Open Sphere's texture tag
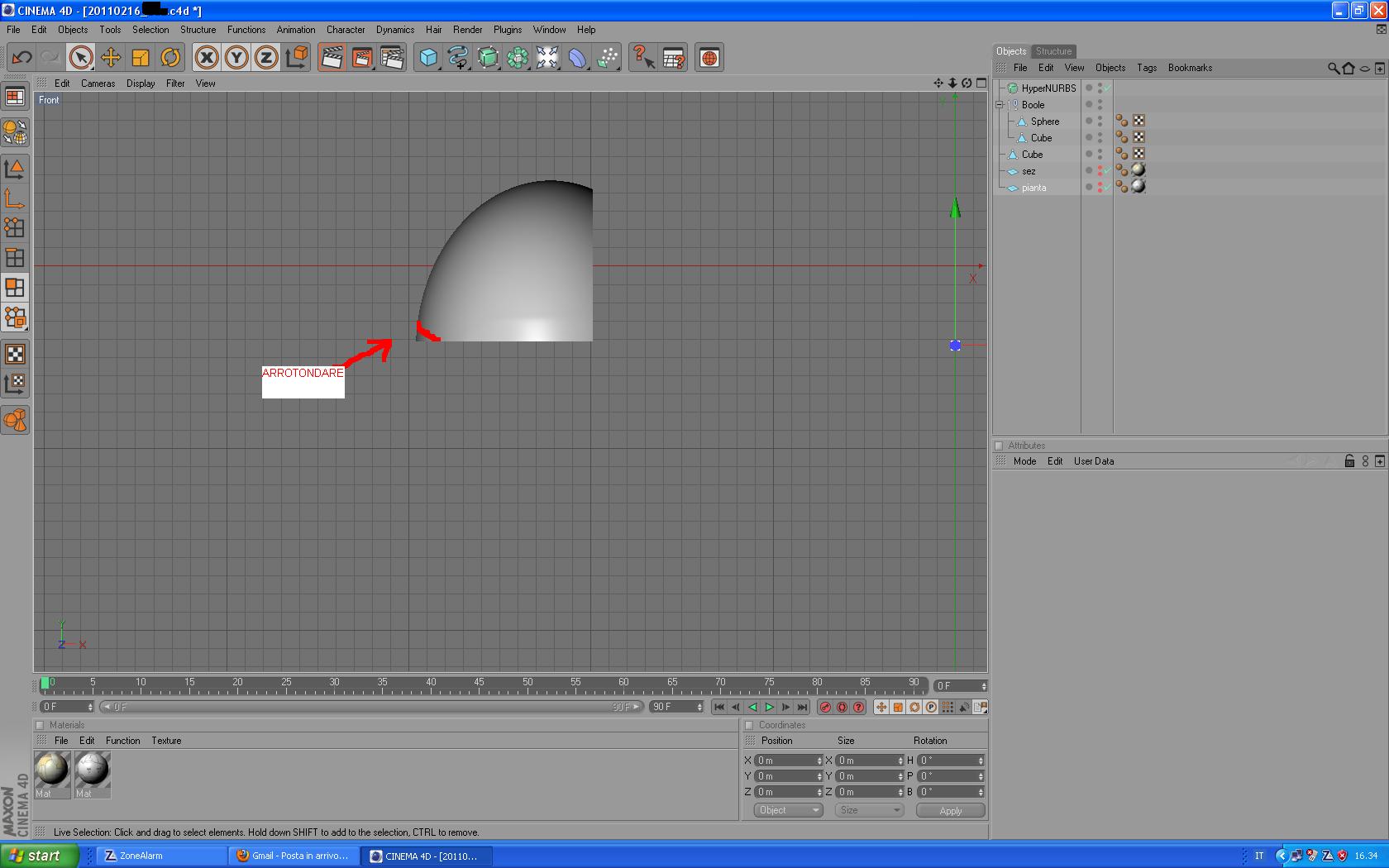 1138,121
